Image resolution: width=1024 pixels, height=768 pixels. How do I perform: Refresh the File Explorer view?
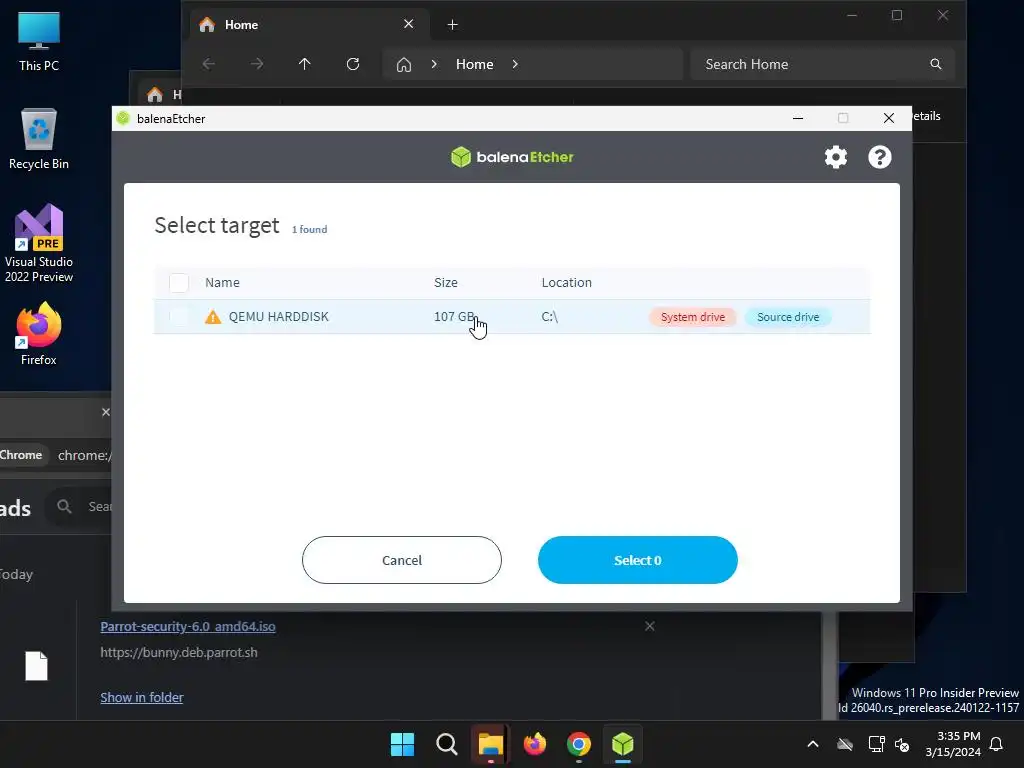tap(353, 64)
